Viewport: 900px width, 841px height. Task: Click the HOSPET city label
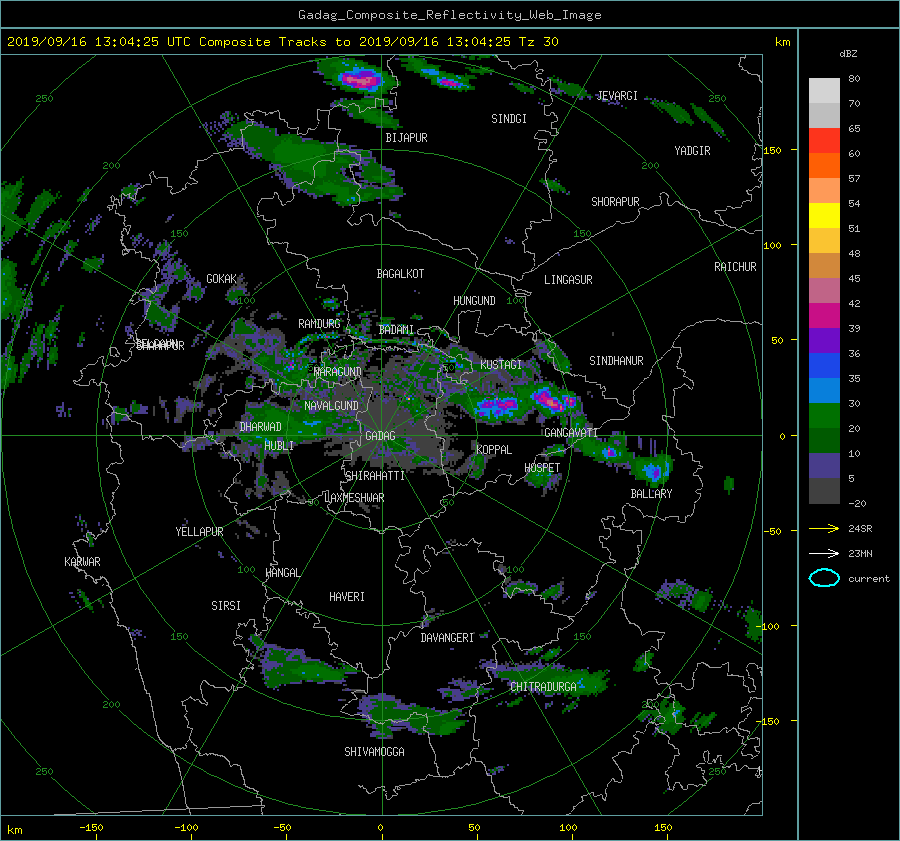(x=542, y=468)
